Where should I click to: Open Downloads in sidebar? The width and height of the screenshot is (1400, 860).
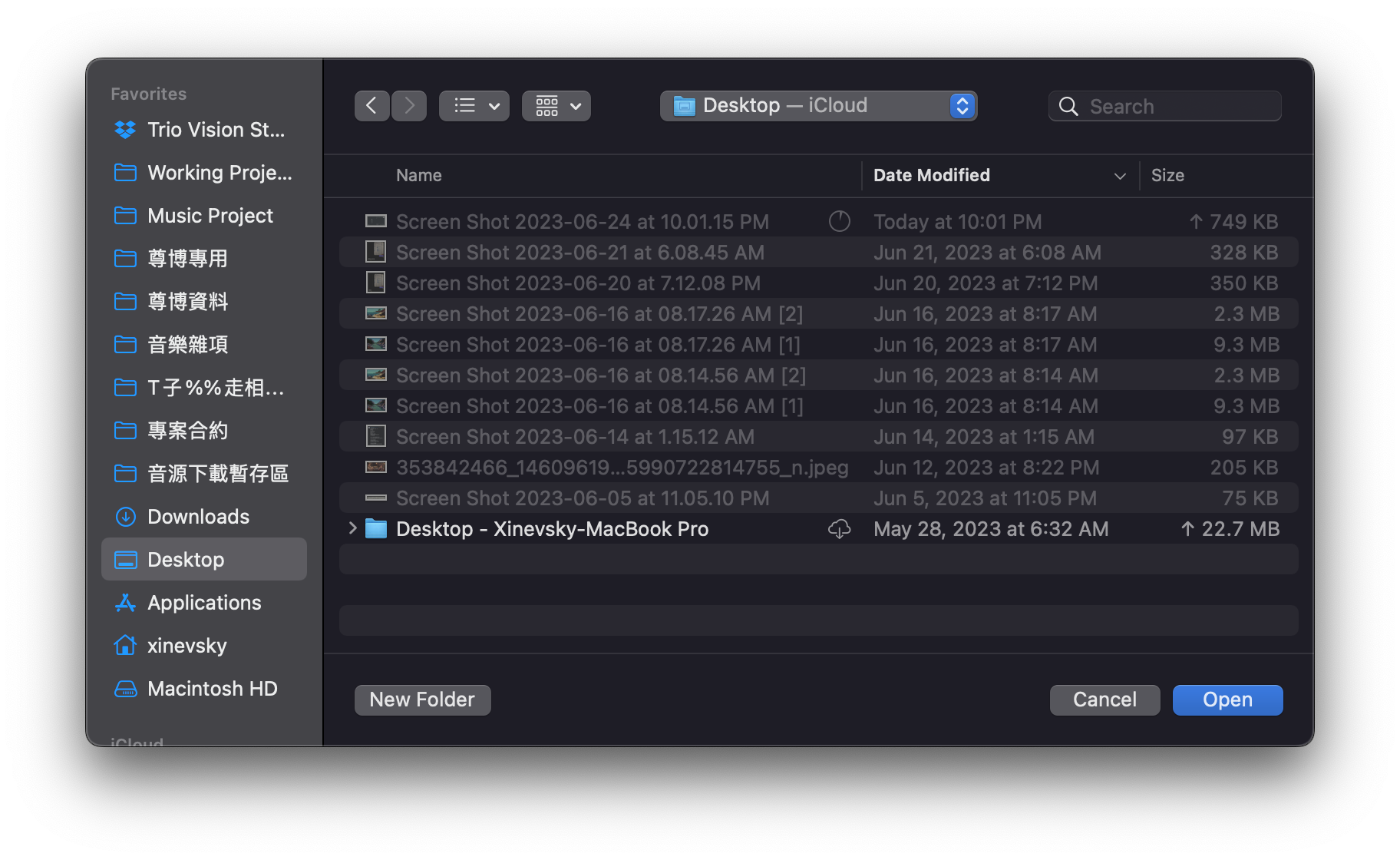(204, 517)
